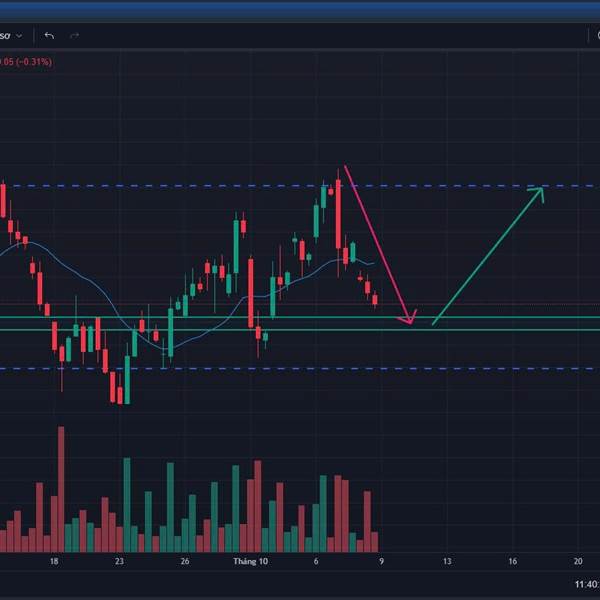This screenshot has height=600, width=600.
Task: Open the dropdown chevron beside "sơ"
Action: point(19,36)
